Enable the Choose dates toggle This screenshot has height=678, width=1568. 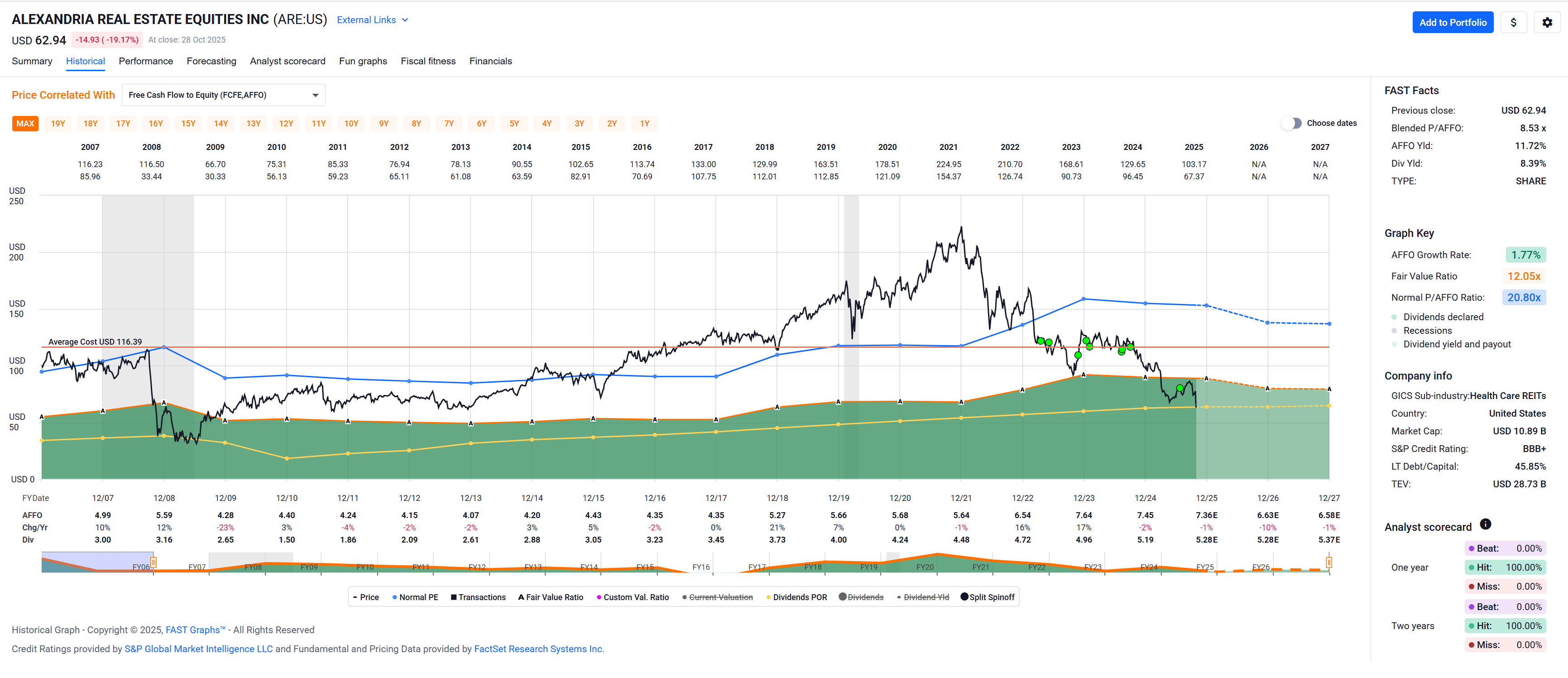1291,123
